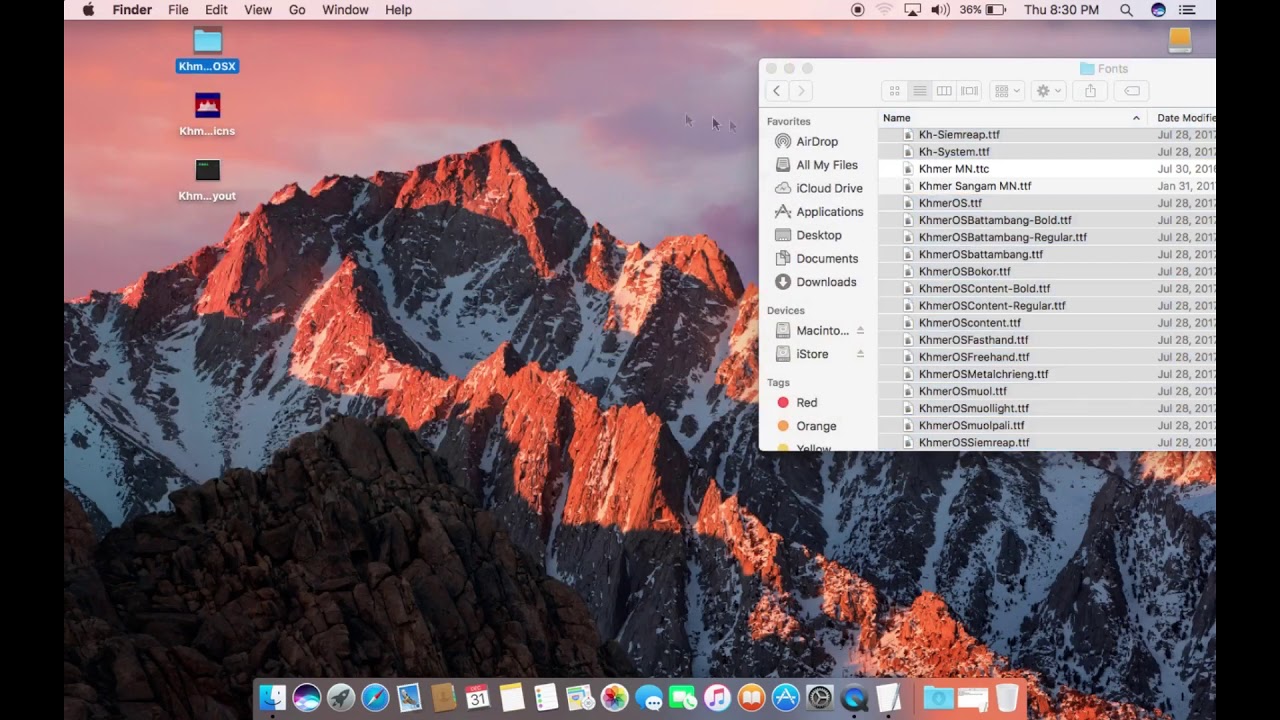This screenshot has height=720, width=1280.
Task: Open the Finder menu in menu bar
Action: tap(132, 10)
